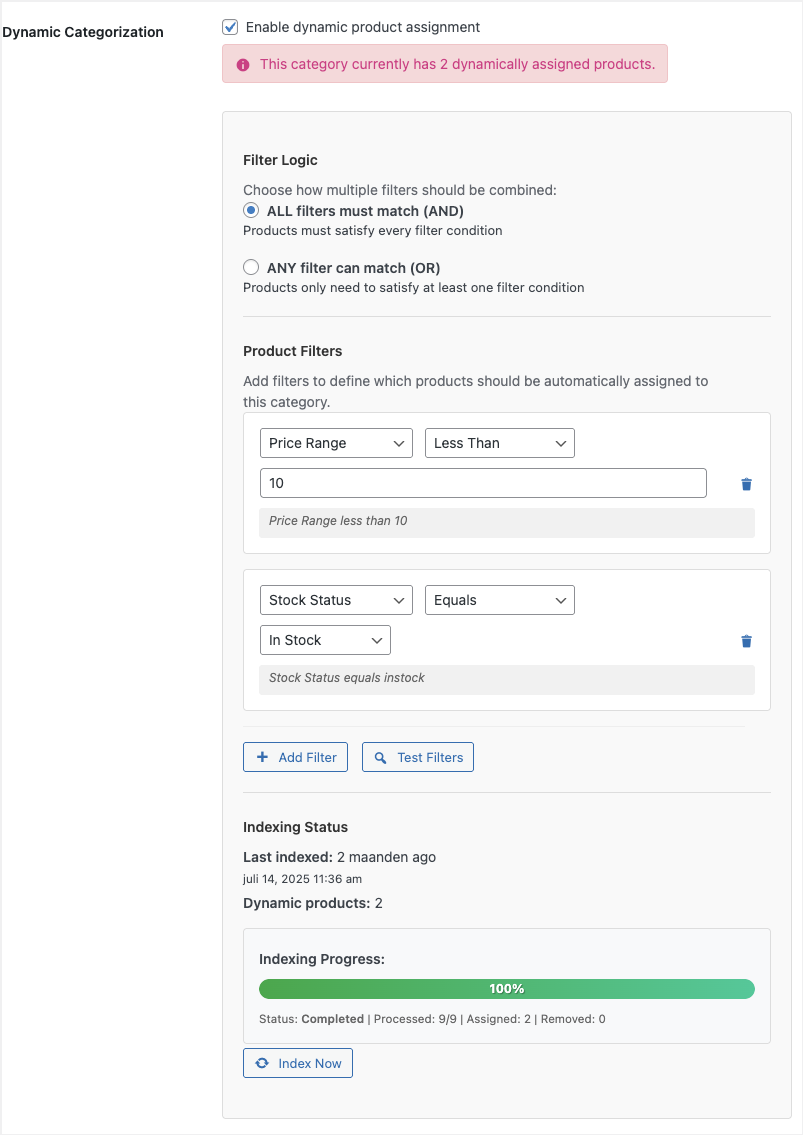Click the green 100% indexing progress bar
This screenshot has width=803, height=1135.
507,988
